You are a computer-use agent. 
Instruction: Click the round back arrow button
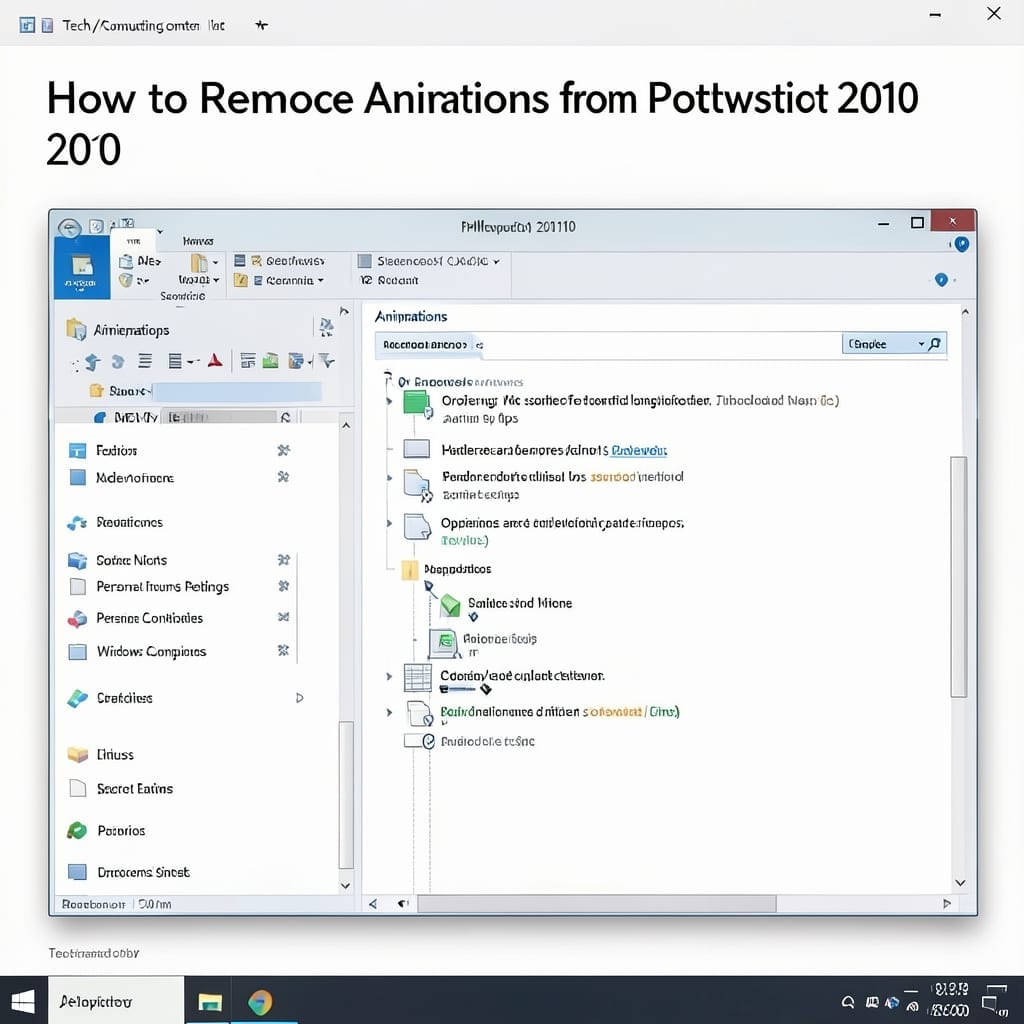click(69, 228)
